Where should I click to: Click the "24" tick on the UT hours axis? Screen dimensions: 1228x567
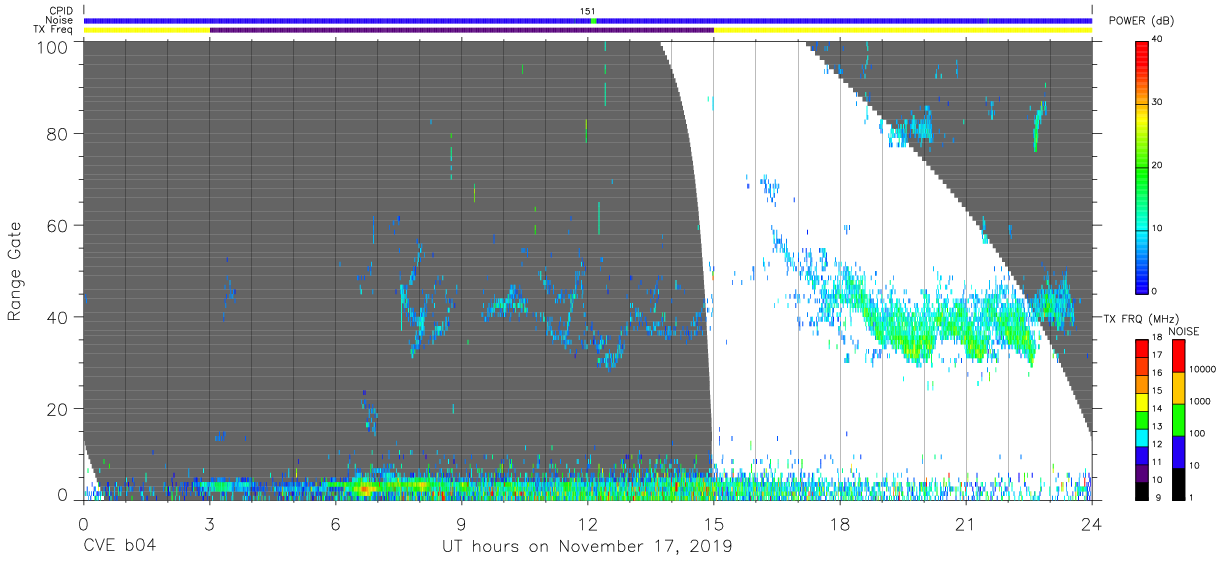click(x=1091, y=523)
